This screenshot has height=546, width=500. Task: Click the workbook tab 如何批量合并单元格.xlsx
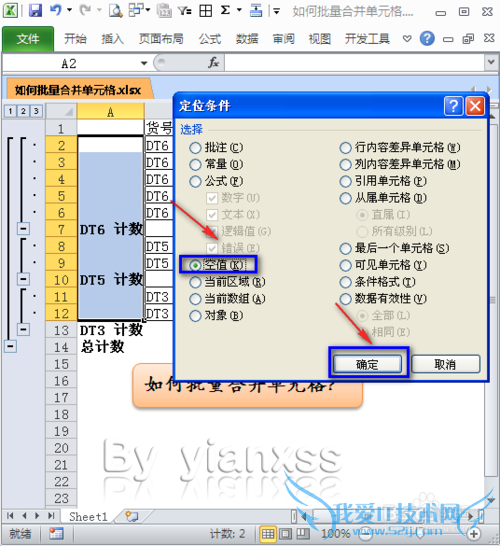click(78, 90)
